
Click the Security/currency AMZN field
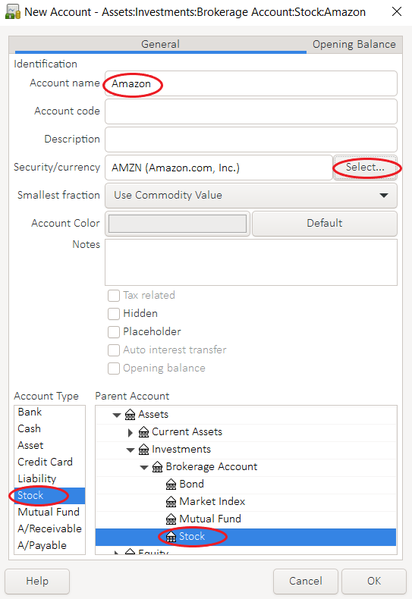219,167
